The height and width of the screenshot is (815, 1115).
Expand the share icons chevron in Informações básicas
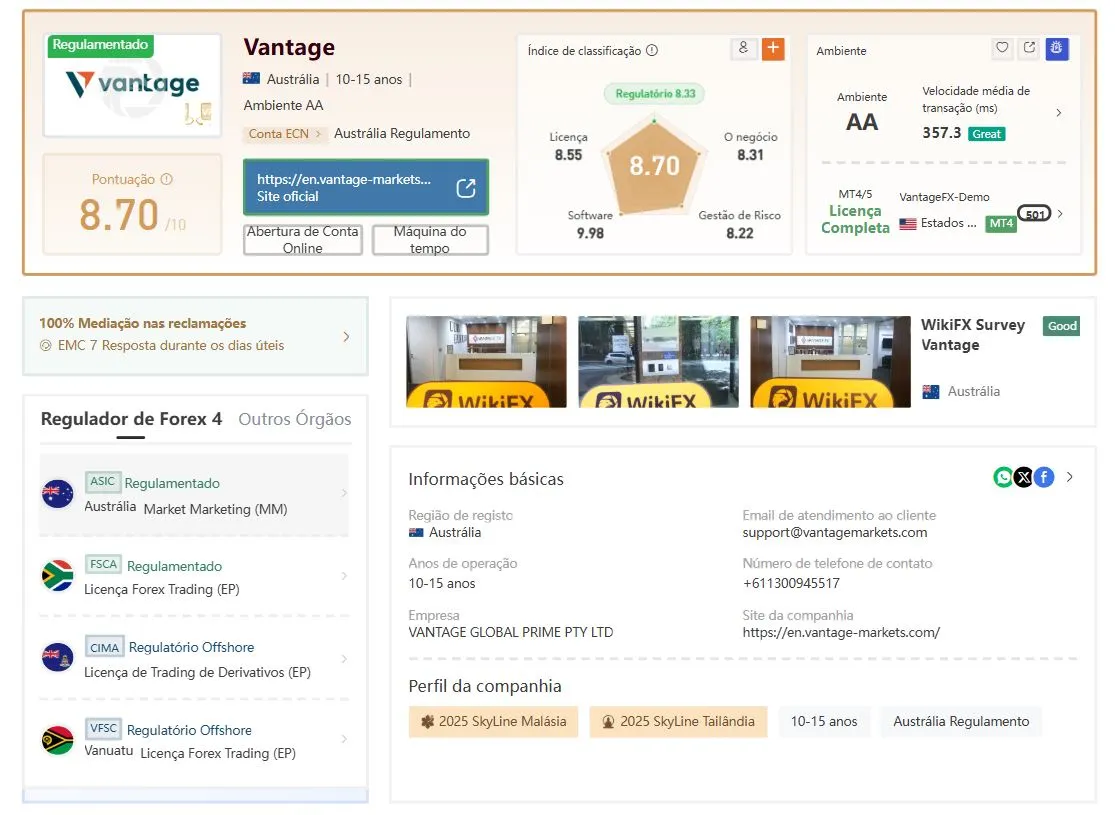point(1069,477)
